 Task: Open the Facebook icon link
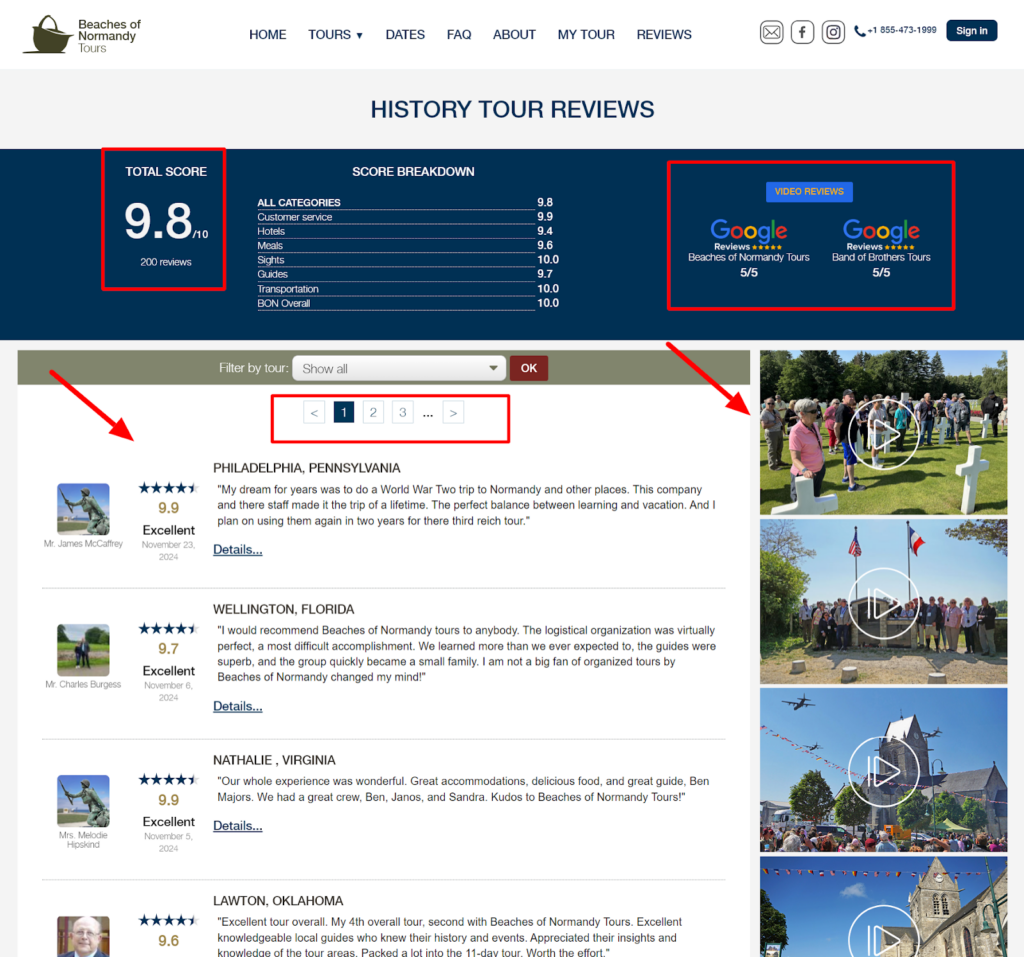[x=802, y=32]
